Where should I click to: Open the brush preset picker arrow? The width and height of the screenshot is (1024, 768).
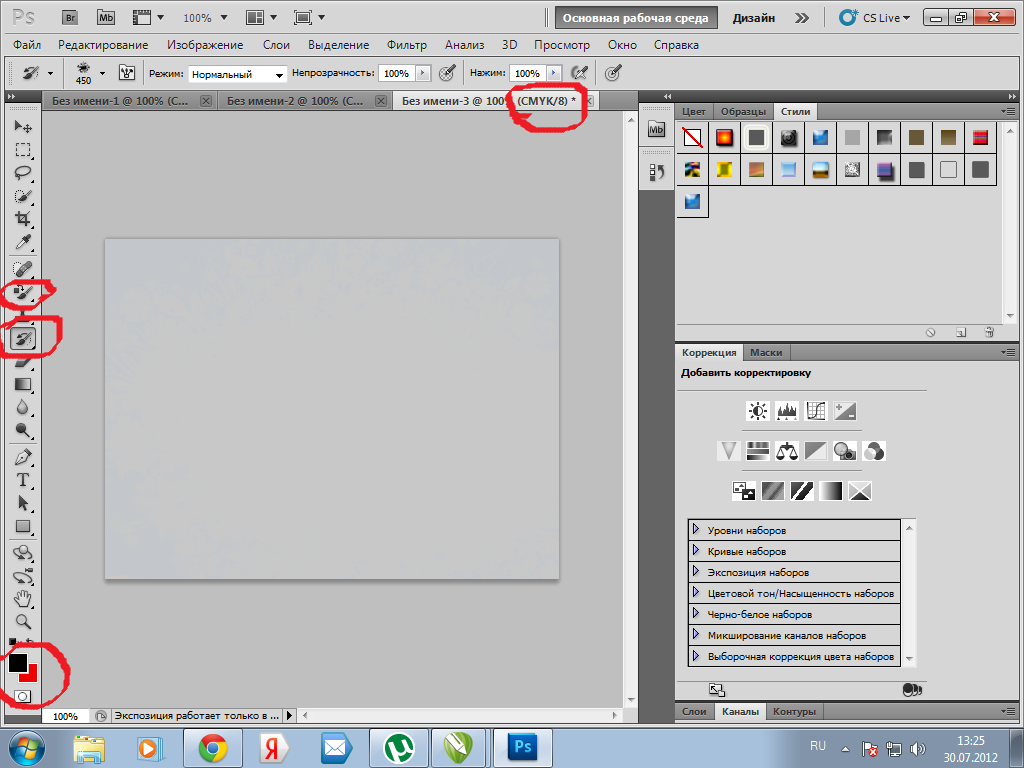(x=102, y=73)
